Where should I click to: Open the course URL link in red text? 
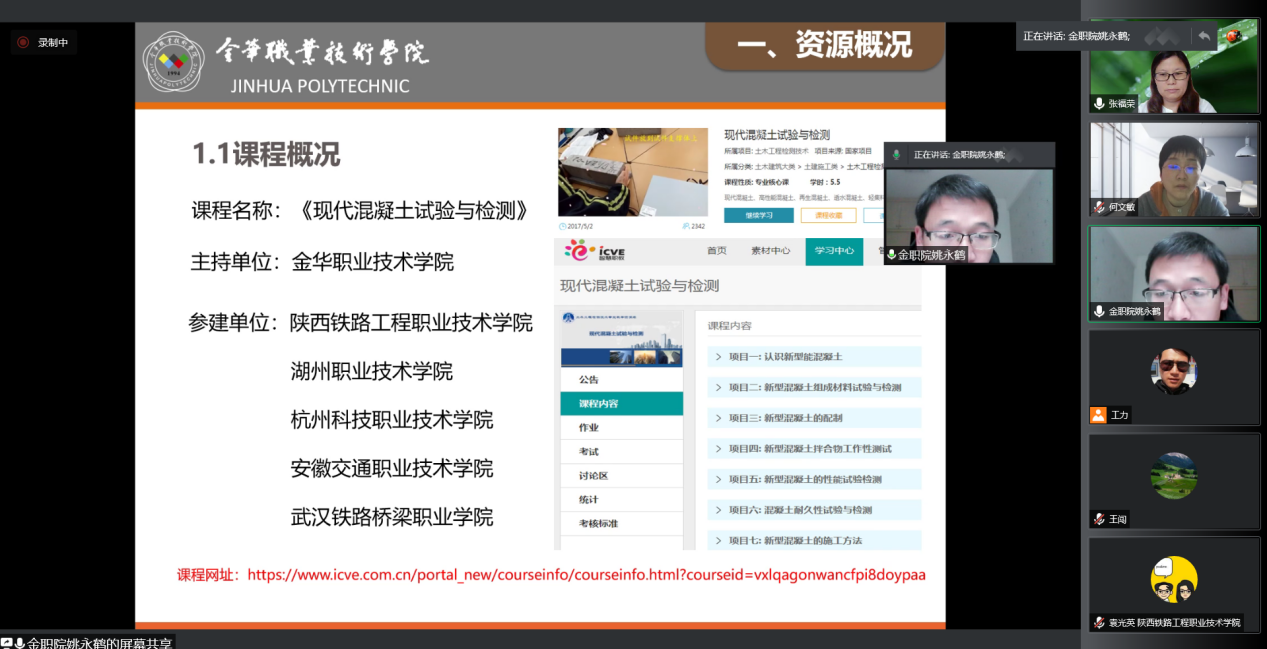click(586, 575)
